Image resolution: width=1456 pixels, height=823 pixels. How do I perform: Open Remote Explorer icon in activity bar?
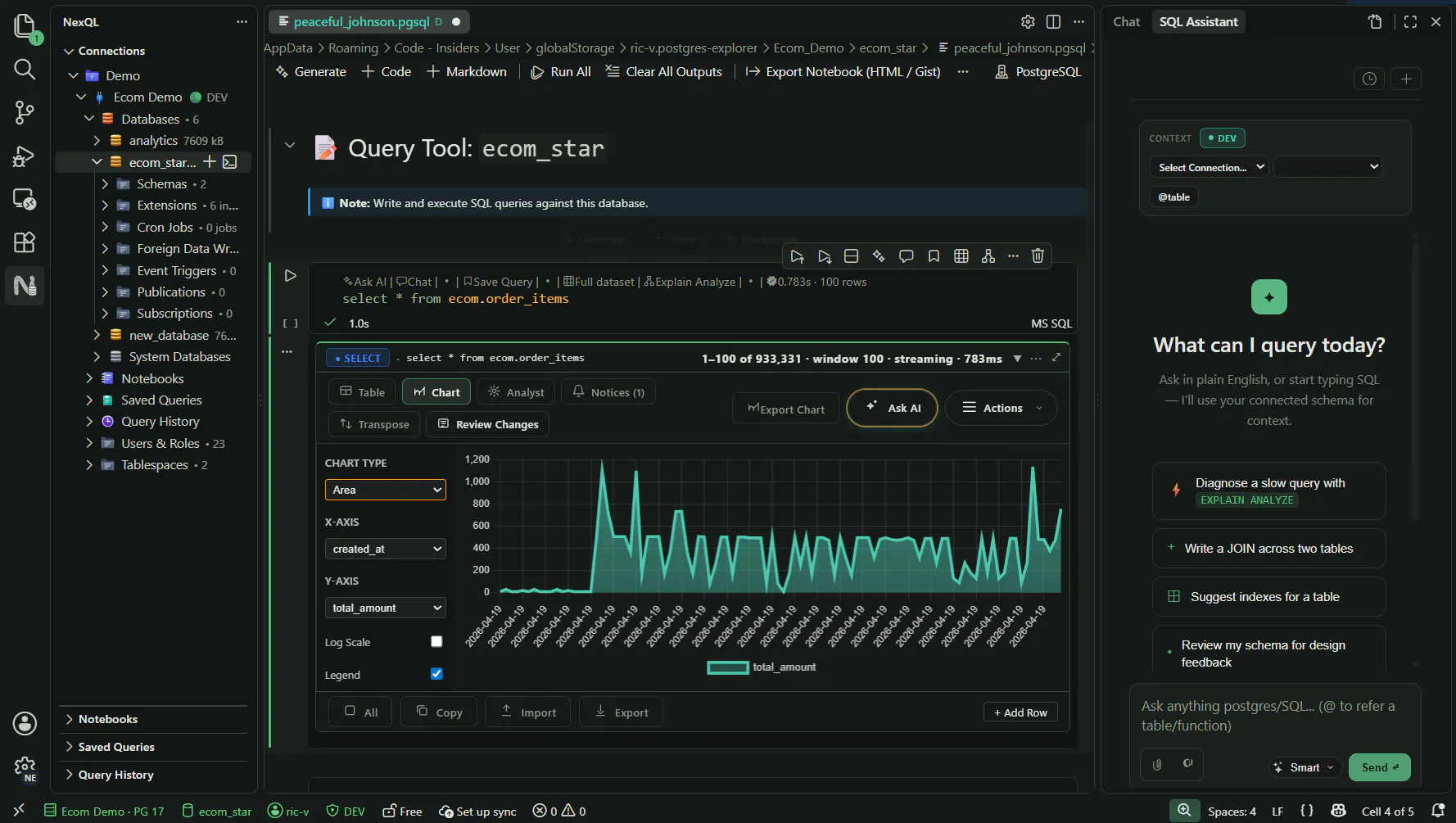click(x=25, y=199)
